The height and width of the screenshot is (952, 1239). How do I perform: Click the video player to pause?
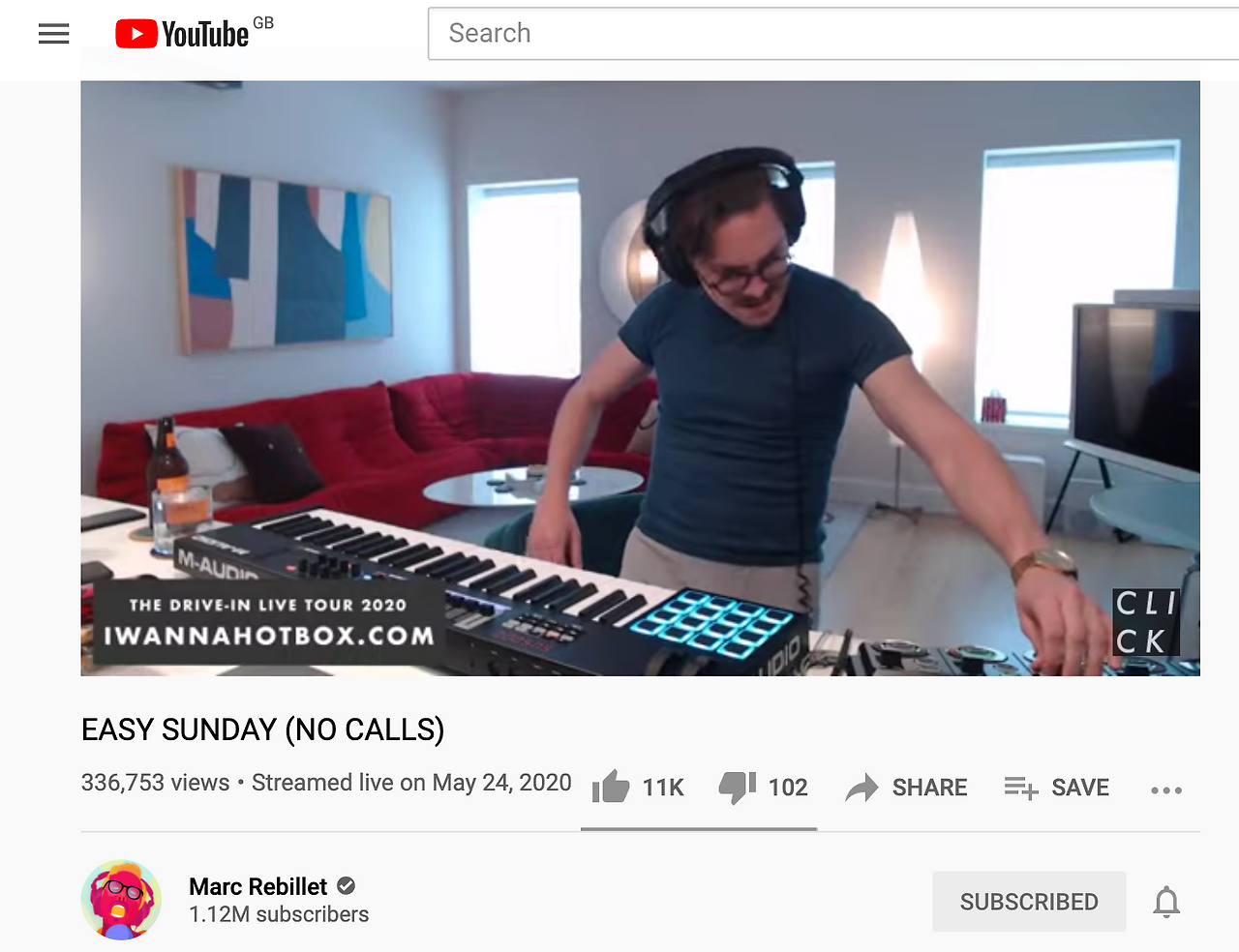point(640,378)
